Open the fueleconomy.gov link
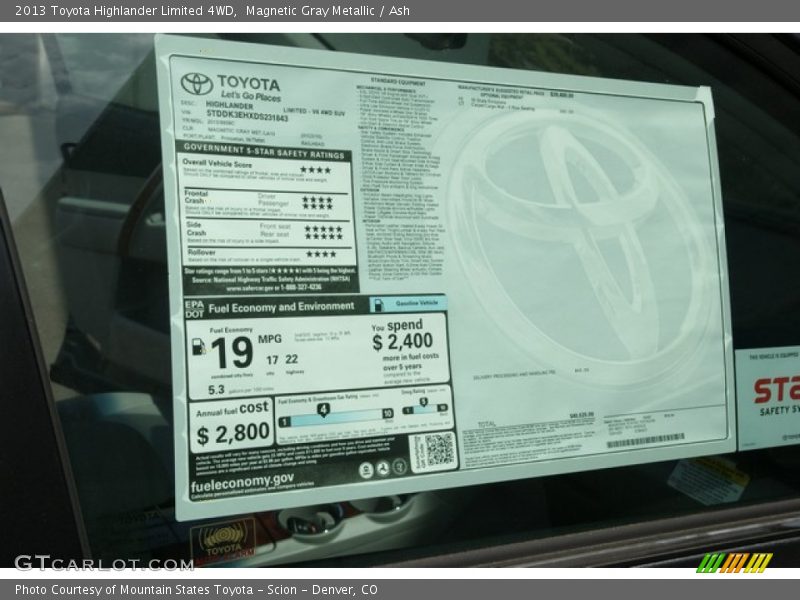 pos(242,482)
